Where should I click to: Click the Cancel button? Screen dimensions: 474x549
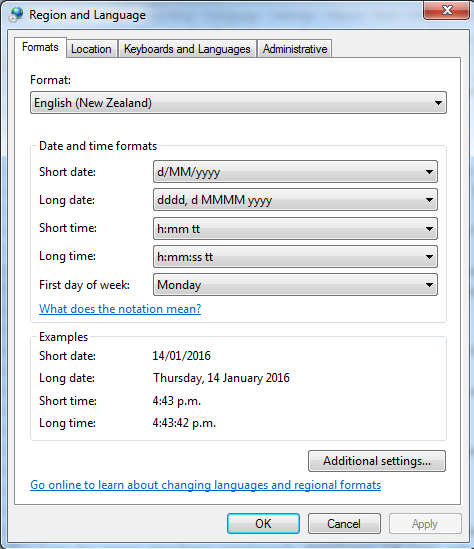(x=344, y=524)
